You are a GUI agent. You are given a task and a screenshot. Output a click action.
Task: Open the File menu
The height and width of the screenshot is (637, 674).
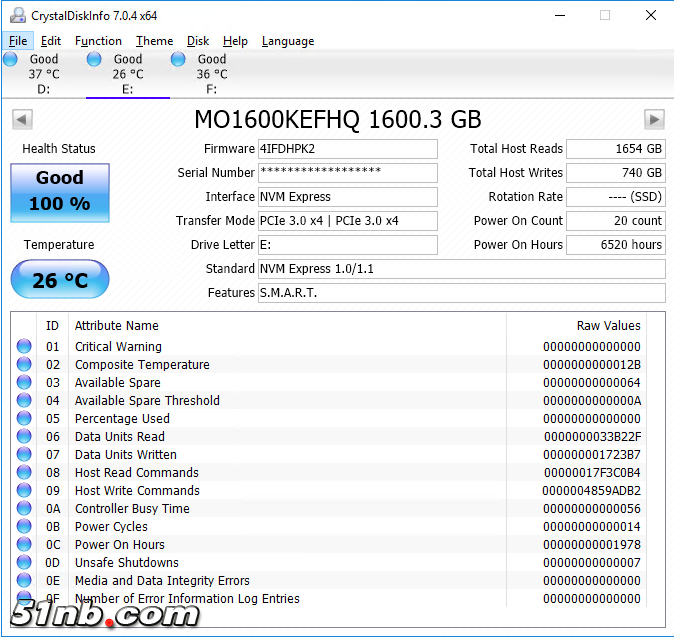(18, 41)
